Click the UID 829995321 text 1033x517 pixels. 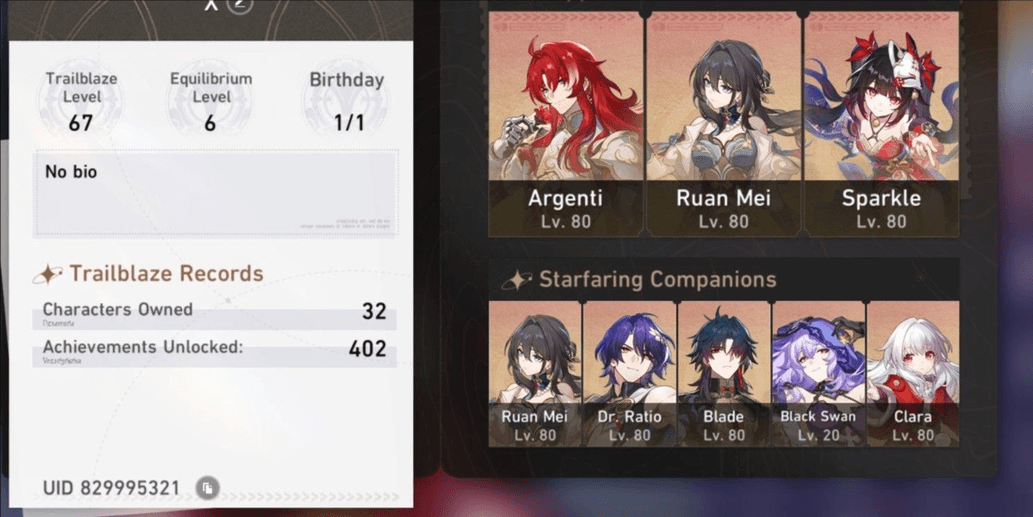coord(111,488)
